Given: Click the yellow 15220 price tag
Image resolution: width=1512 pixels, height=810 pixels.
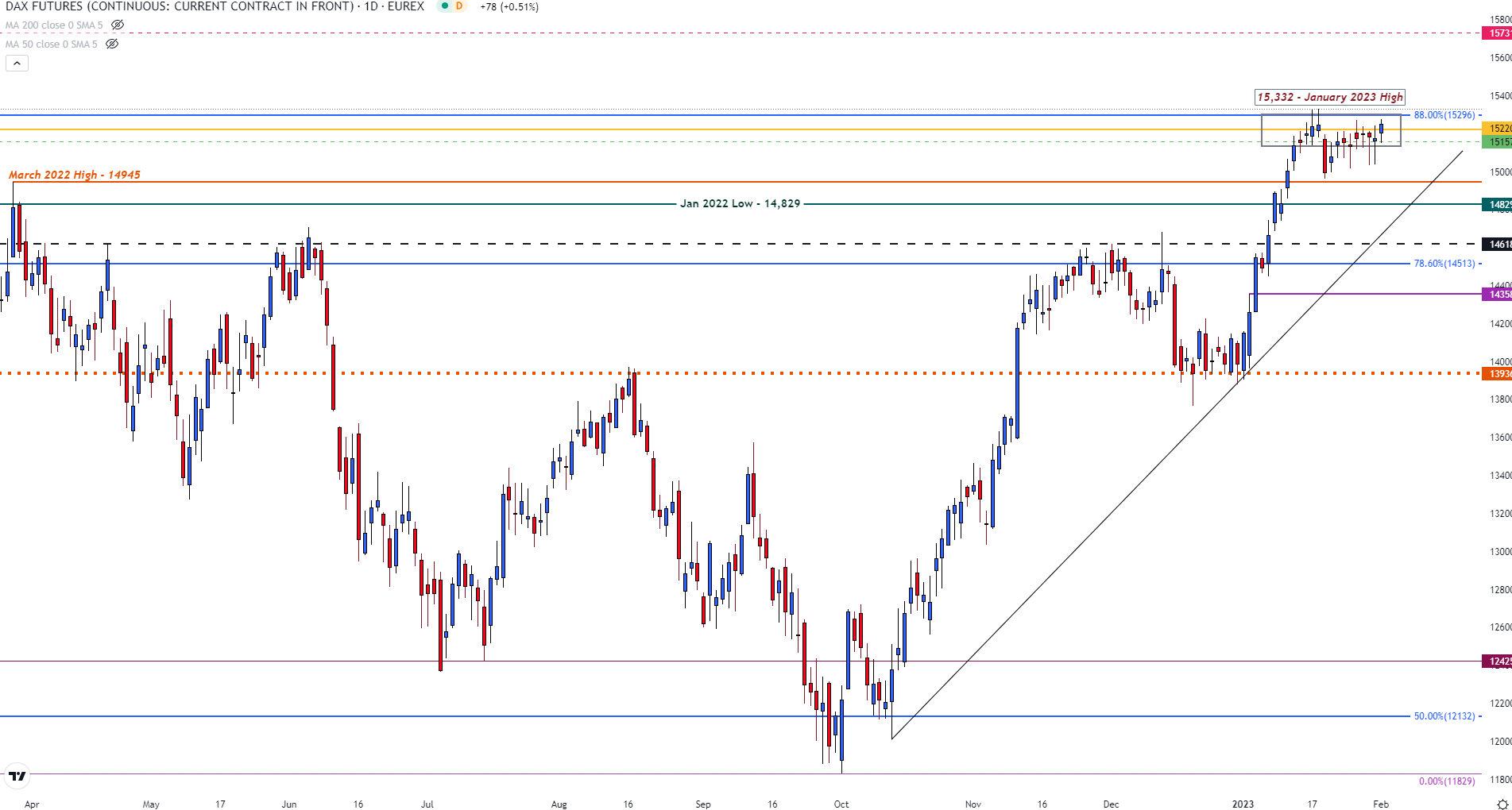Looking at the screenshot, I should pyautogui.click(x=1498, y=128).
